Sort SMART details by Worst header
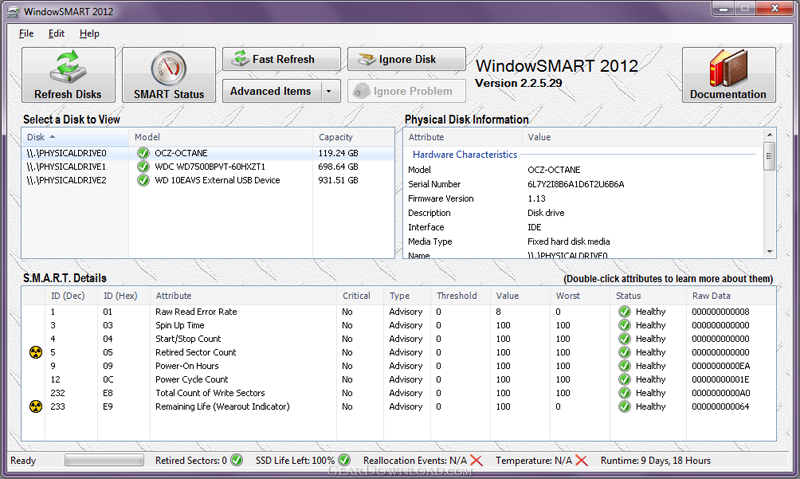Viewport: 800px width, 479px height. coord(580,296)
